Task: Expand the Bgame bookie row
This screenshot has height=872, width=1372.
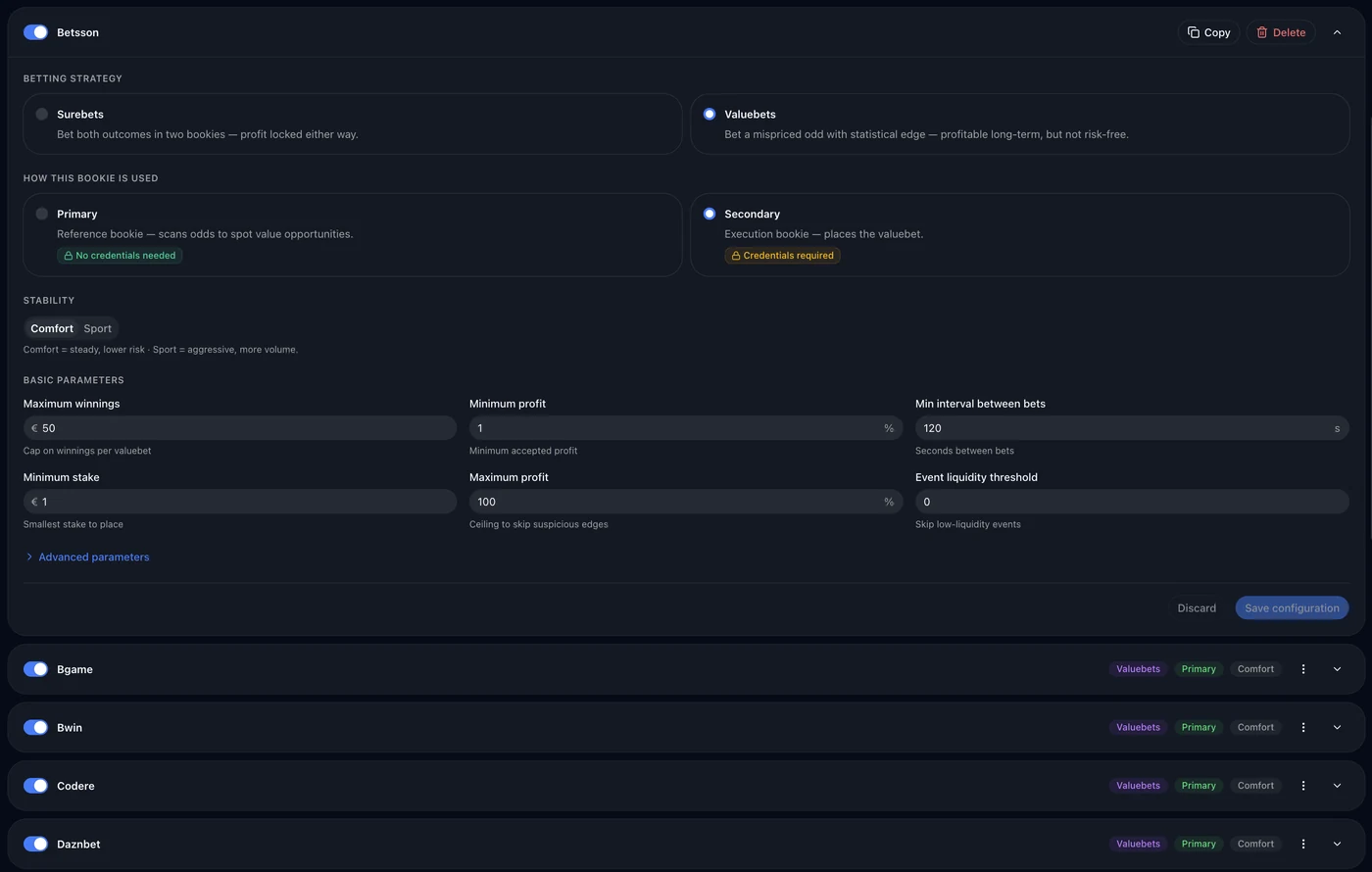Action: click(1337, 669)
